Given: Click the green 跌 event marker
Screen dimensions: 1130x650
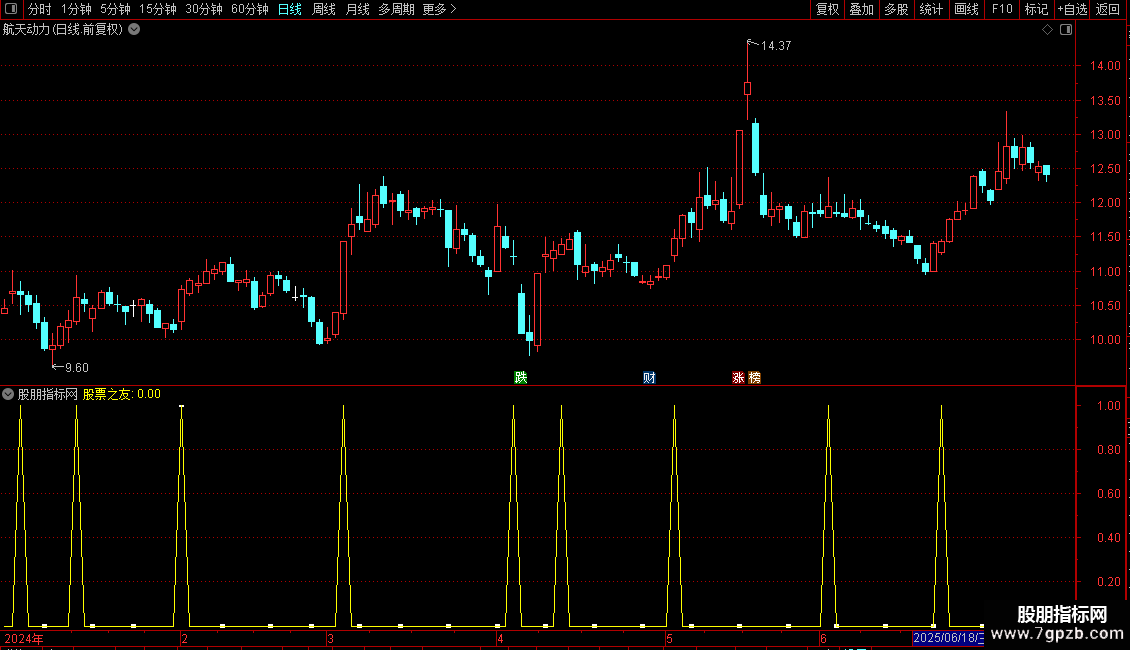Looking at the screenshot, I should tap(520, 378).
